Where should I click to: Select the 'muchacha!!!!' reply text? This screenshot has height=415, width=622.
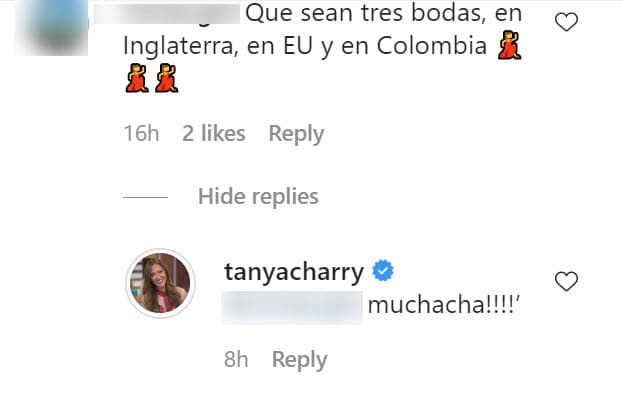(x=443, y=305)
